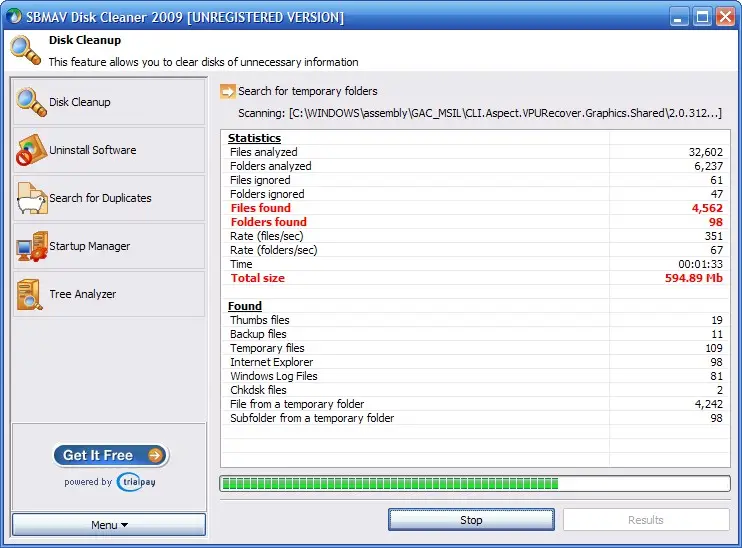The image size is (742, 548).
Task: Select the red Files found row
Action: point(475,208)
